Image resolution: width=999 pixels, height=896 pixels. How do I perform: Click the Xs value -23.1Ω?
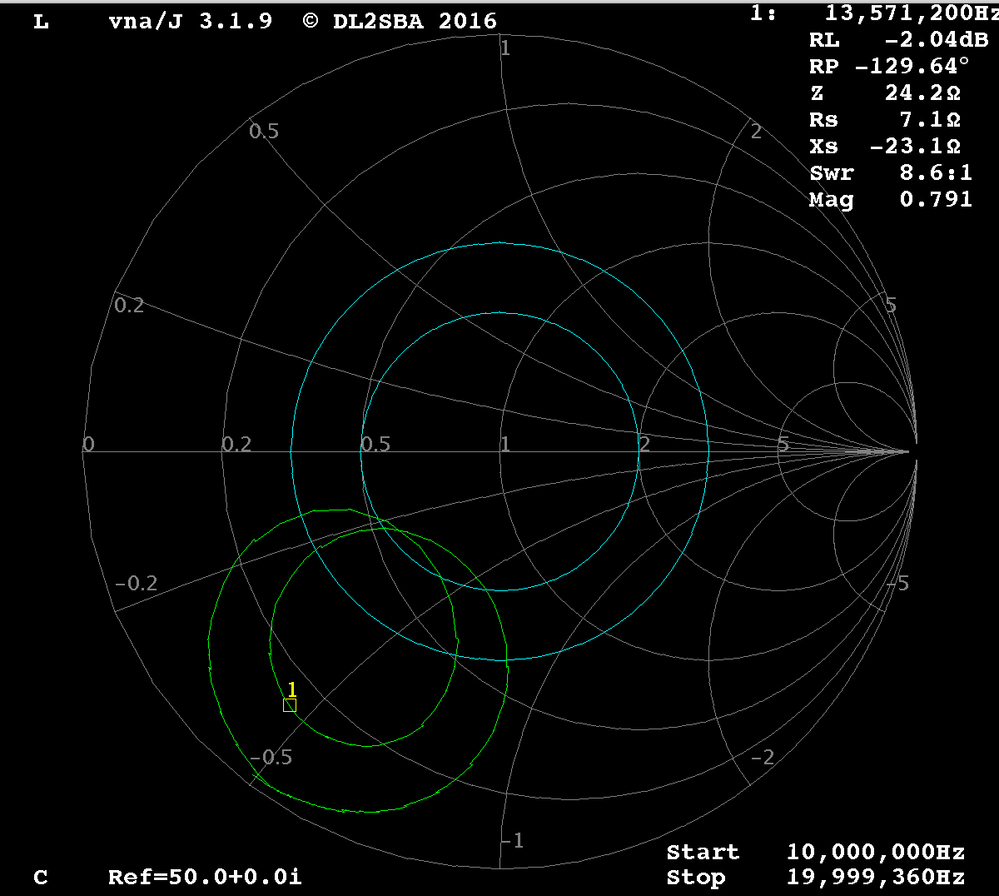pos(915,147)
